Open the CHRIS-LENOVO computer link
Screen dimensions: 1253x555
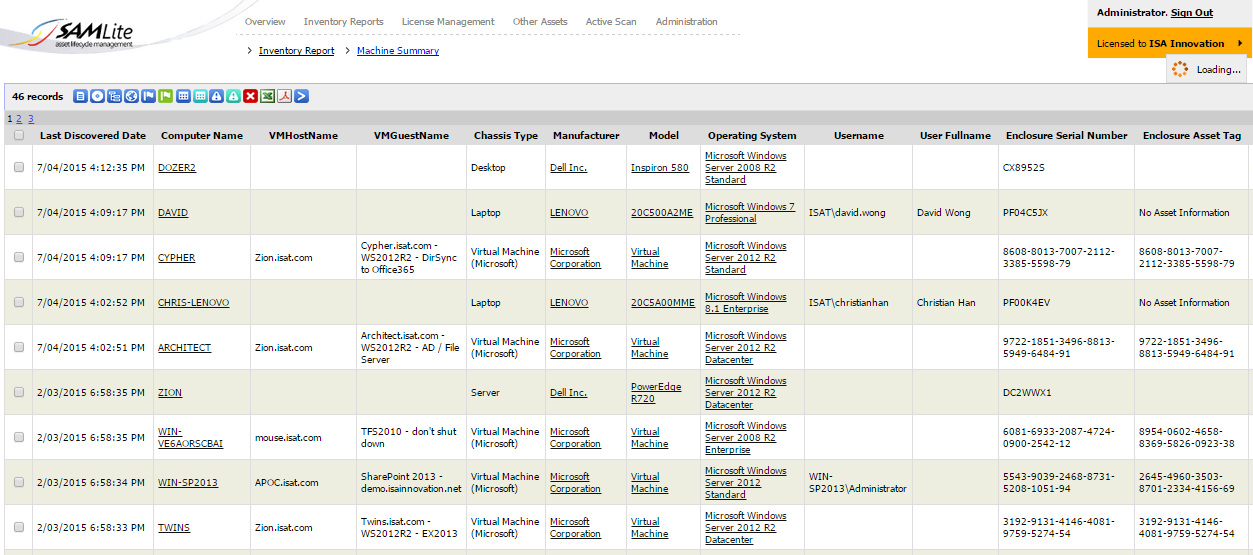[193, 303]
